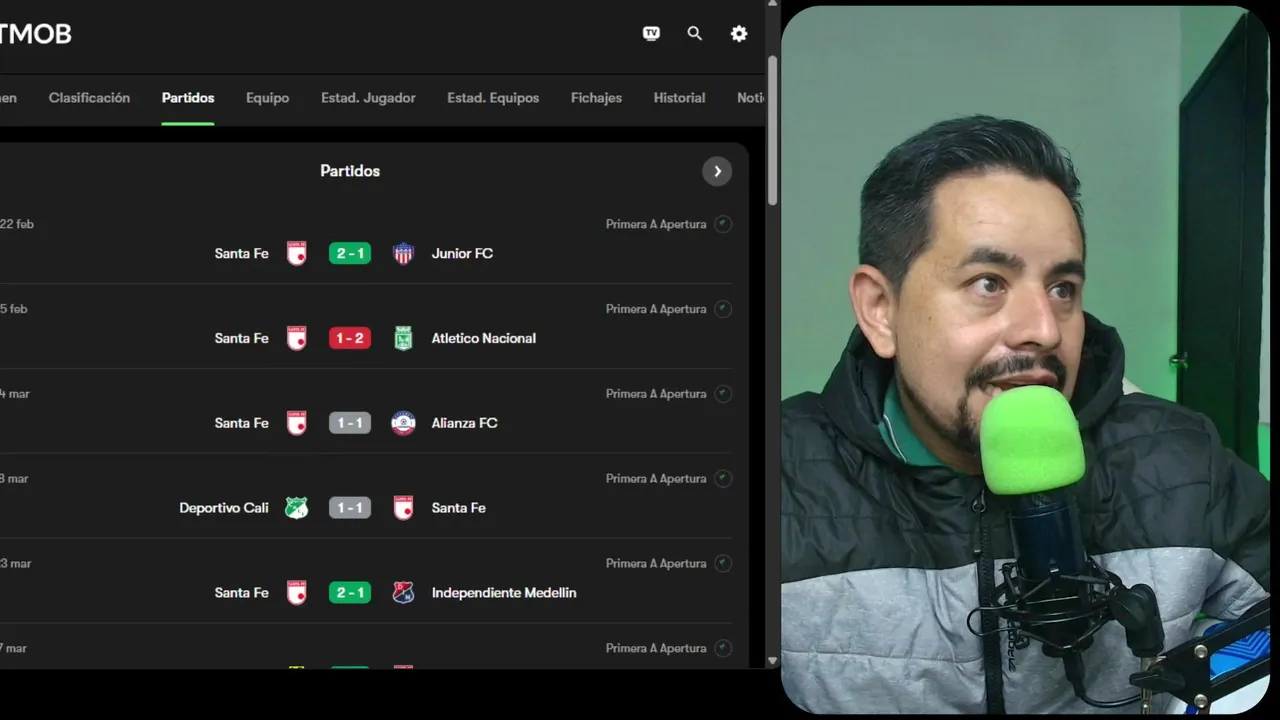This screenshot has height=720, width=1280.
Task: Click Alianza FC team name
Action: click(x=464, y=424)
